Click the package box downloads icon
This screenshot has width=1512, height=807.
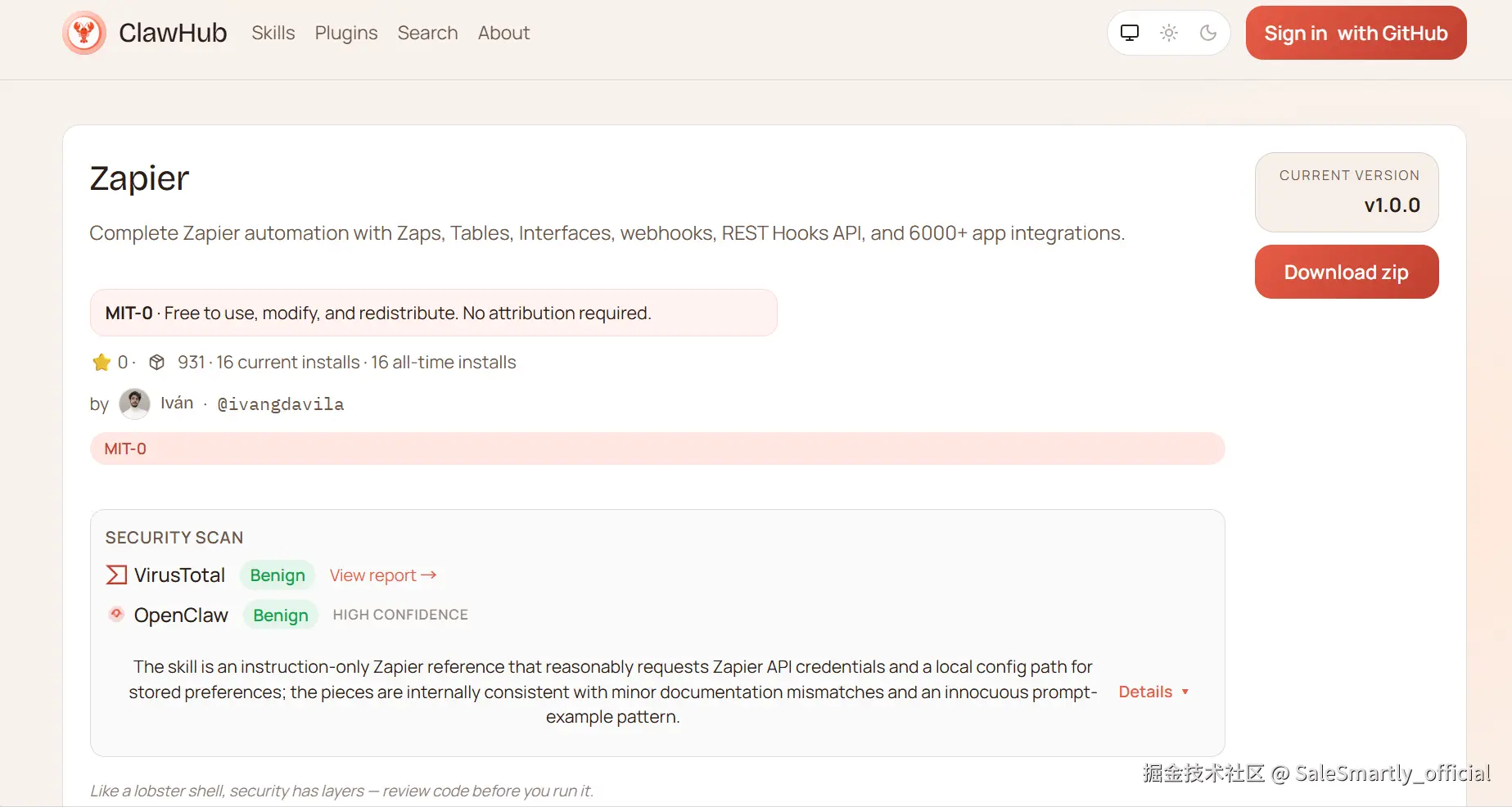click(157, 363)
